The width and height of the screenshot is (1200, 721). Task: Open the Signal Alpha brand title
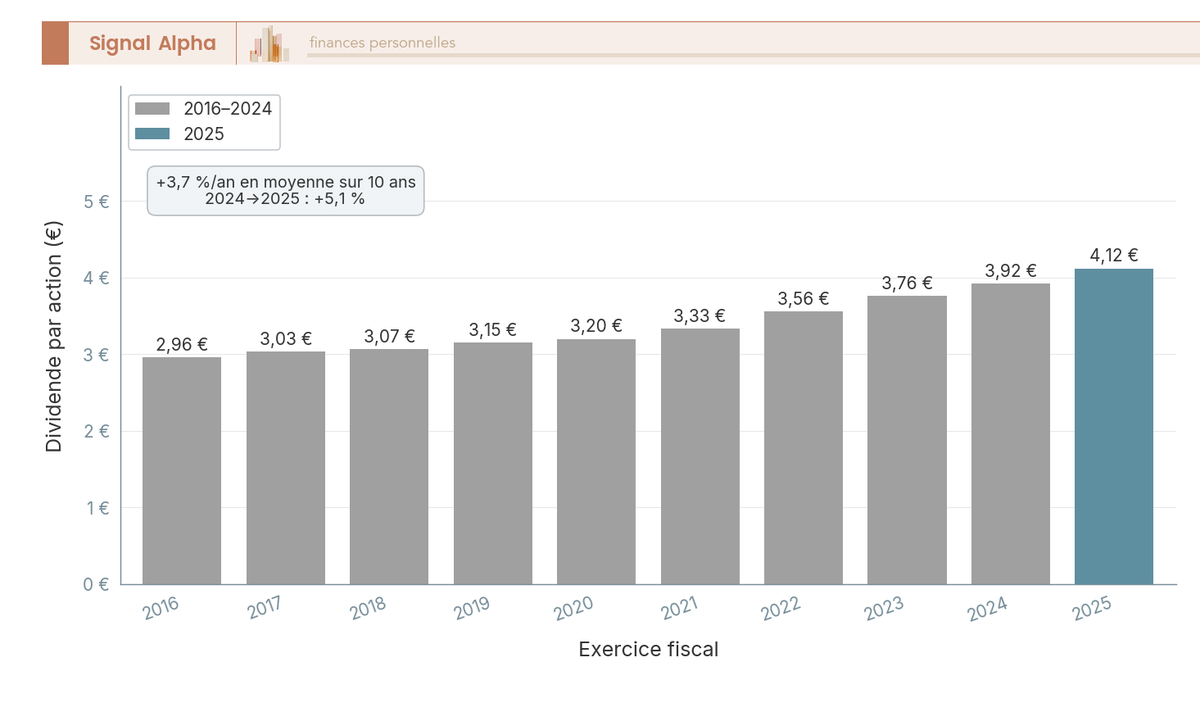click(x=152, y=43)
